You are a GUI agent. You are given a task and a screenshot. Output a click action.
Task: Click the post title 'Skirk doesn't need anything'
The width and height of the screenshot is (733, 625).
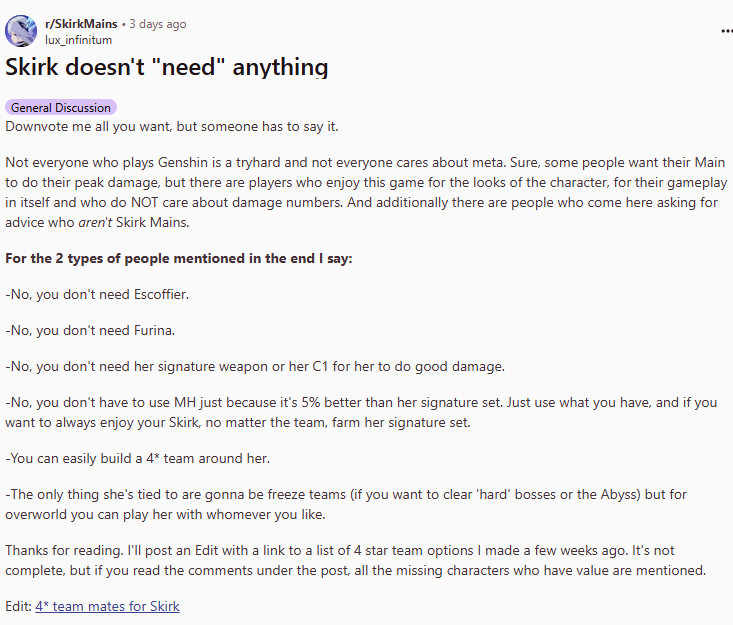point(166,67)
